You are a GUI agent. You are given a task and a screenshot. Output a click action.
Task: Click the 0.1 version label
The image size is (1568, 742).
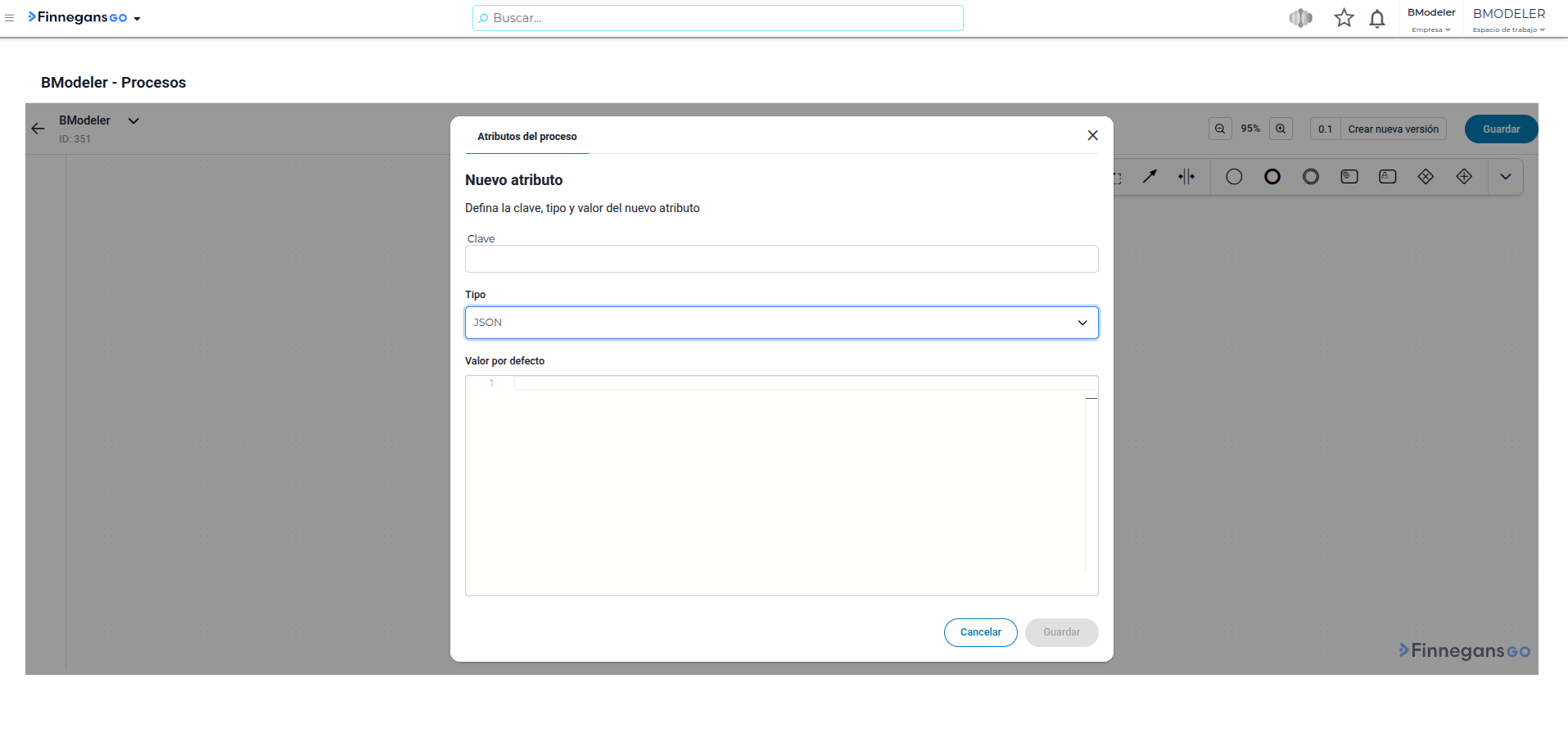(x=1326, y=129)
